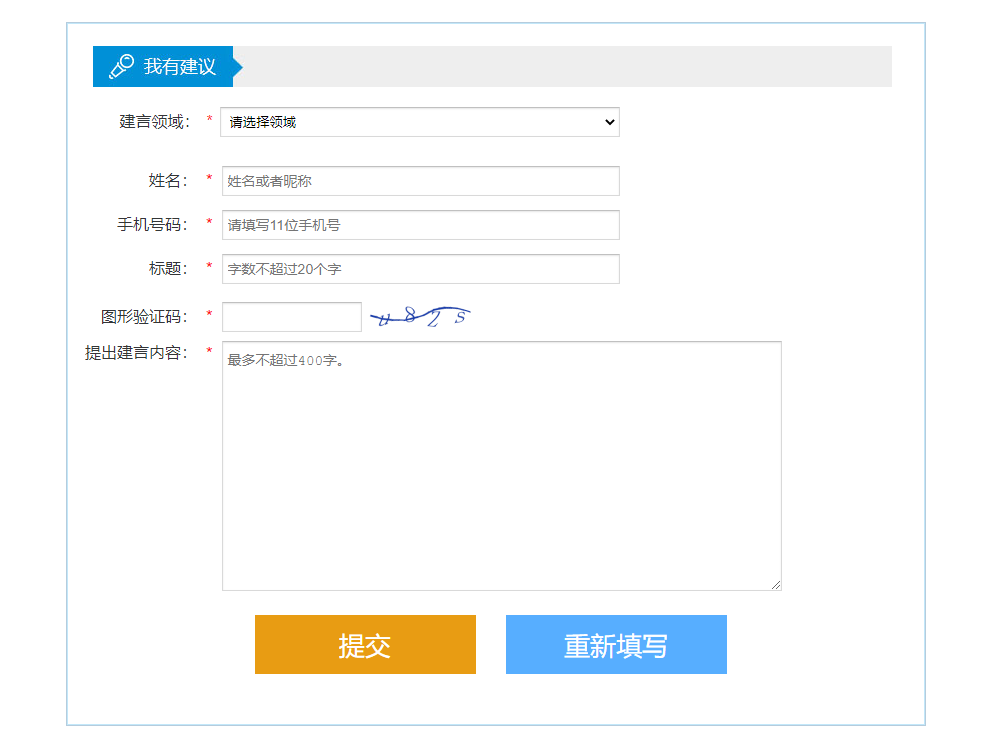Click the red asterisk beside 图形验证码
The width and height of the screenshot is (990, 742).
209,316
